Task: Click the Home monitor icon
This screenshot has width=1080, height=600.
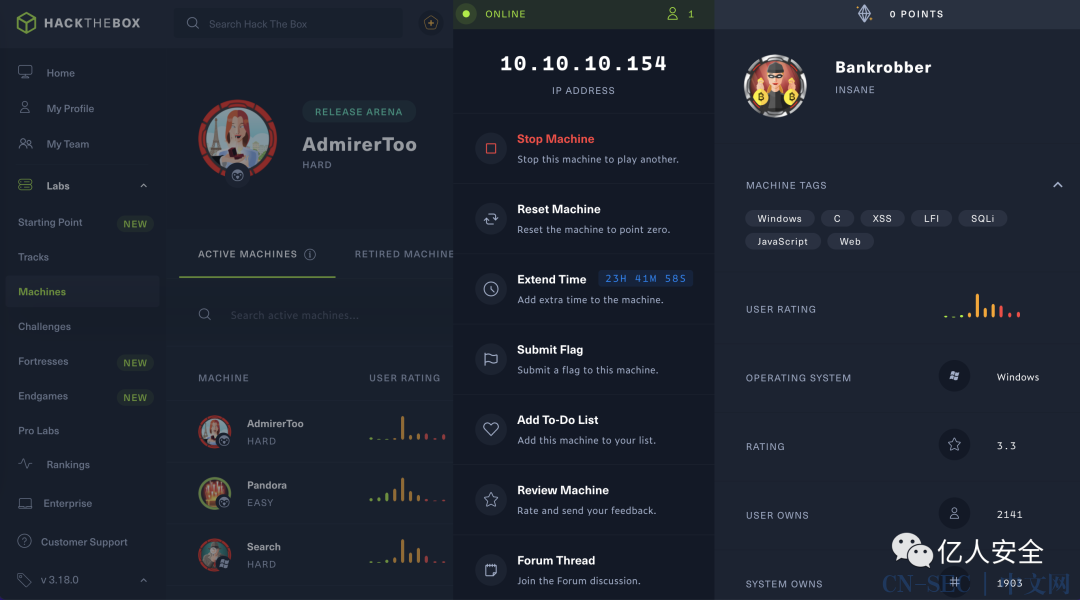Action: click(25, 72)
